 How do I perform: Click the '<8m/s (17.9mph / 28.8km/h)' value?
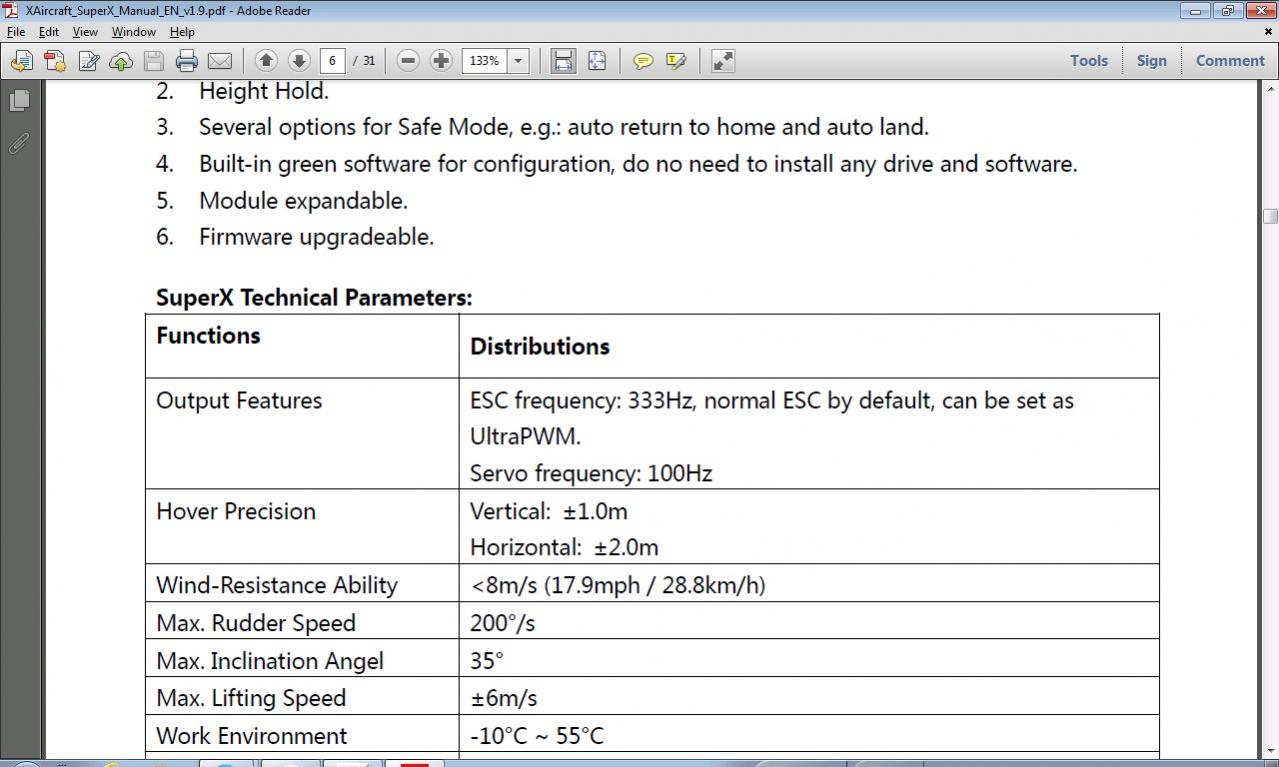(x=618, y=585)
